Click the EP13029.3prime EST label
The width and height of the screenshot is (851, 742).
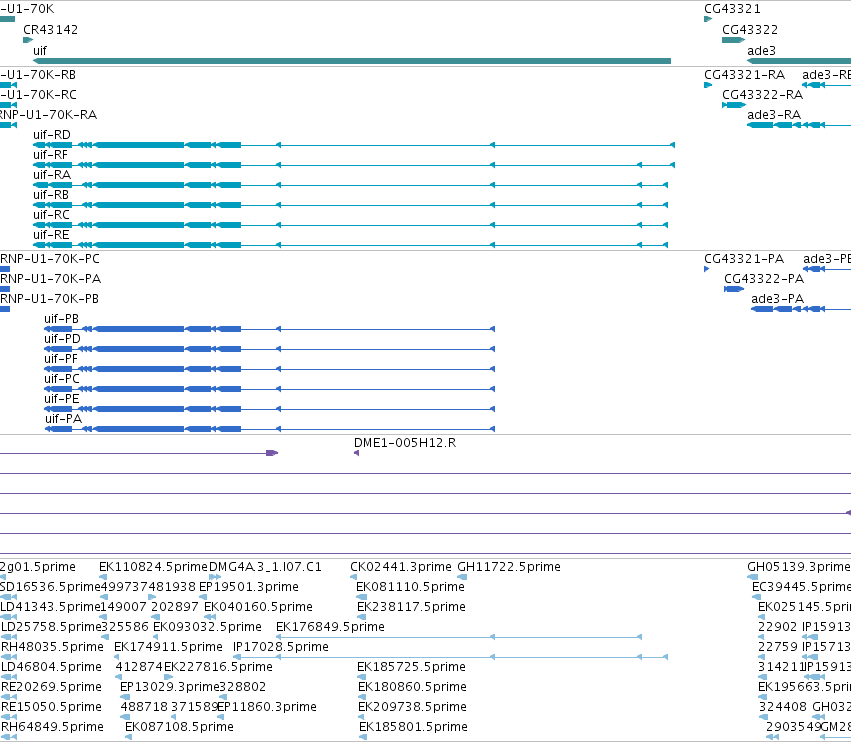[170, 687]
